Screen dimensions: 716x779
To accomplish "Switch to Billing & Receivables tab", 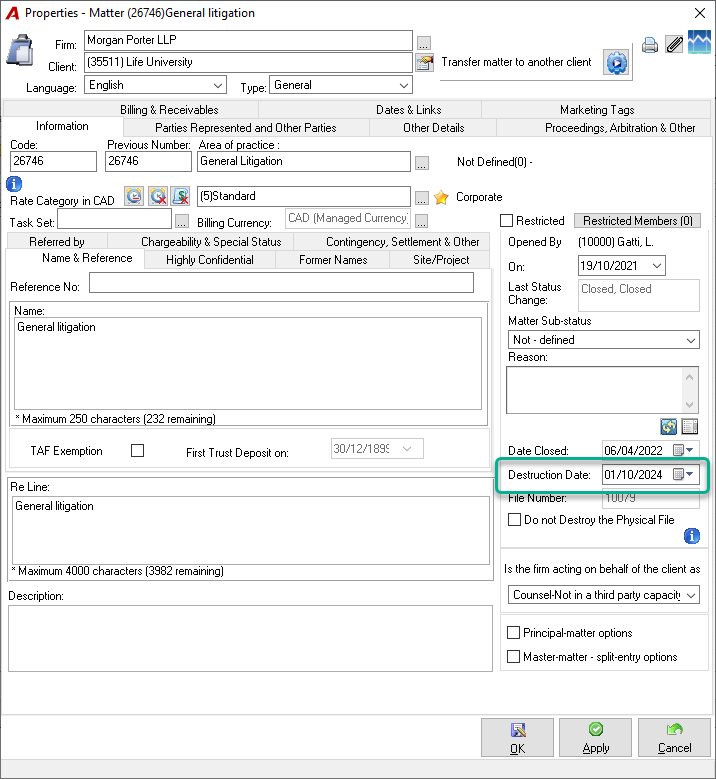I will (169, 110).
